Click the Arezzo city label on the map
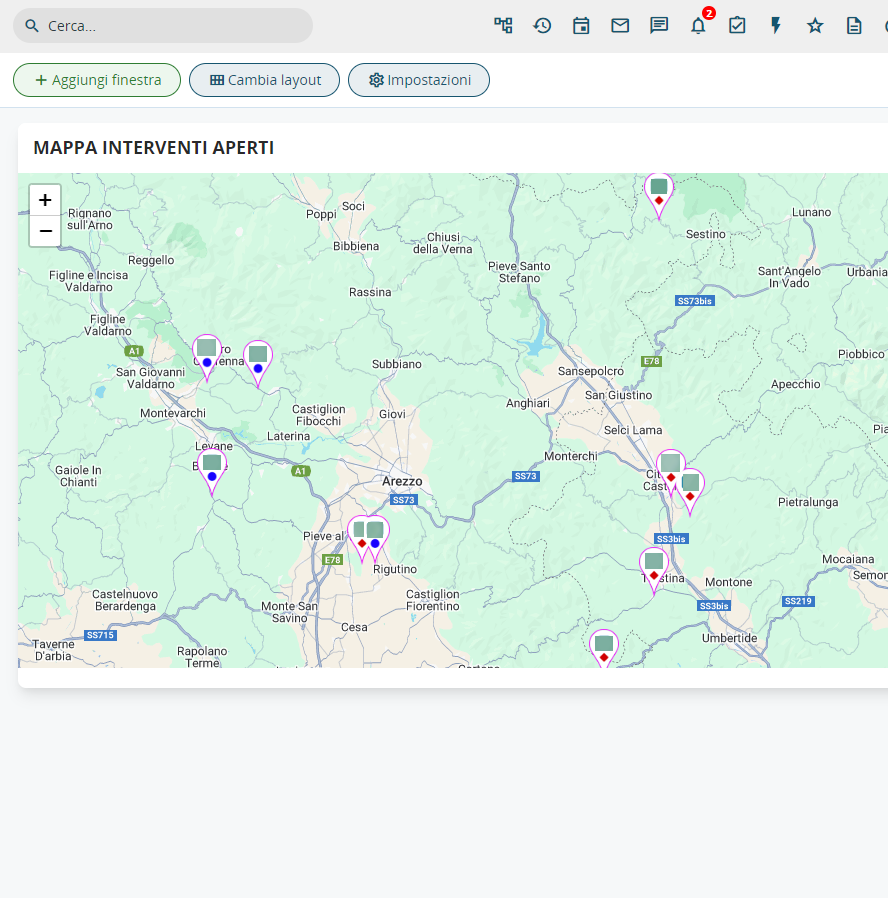 402,481
